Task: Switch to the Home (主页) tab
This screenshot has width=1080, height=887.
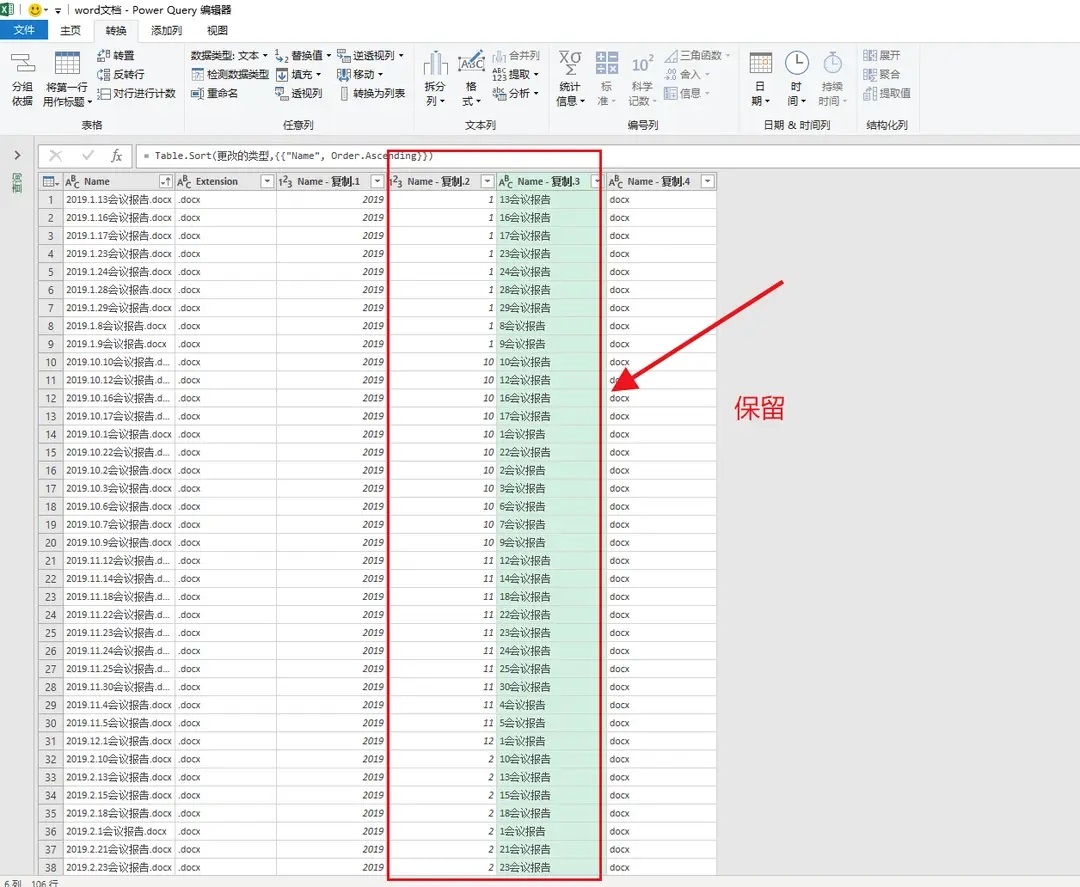Action: (x=70, y=31)
